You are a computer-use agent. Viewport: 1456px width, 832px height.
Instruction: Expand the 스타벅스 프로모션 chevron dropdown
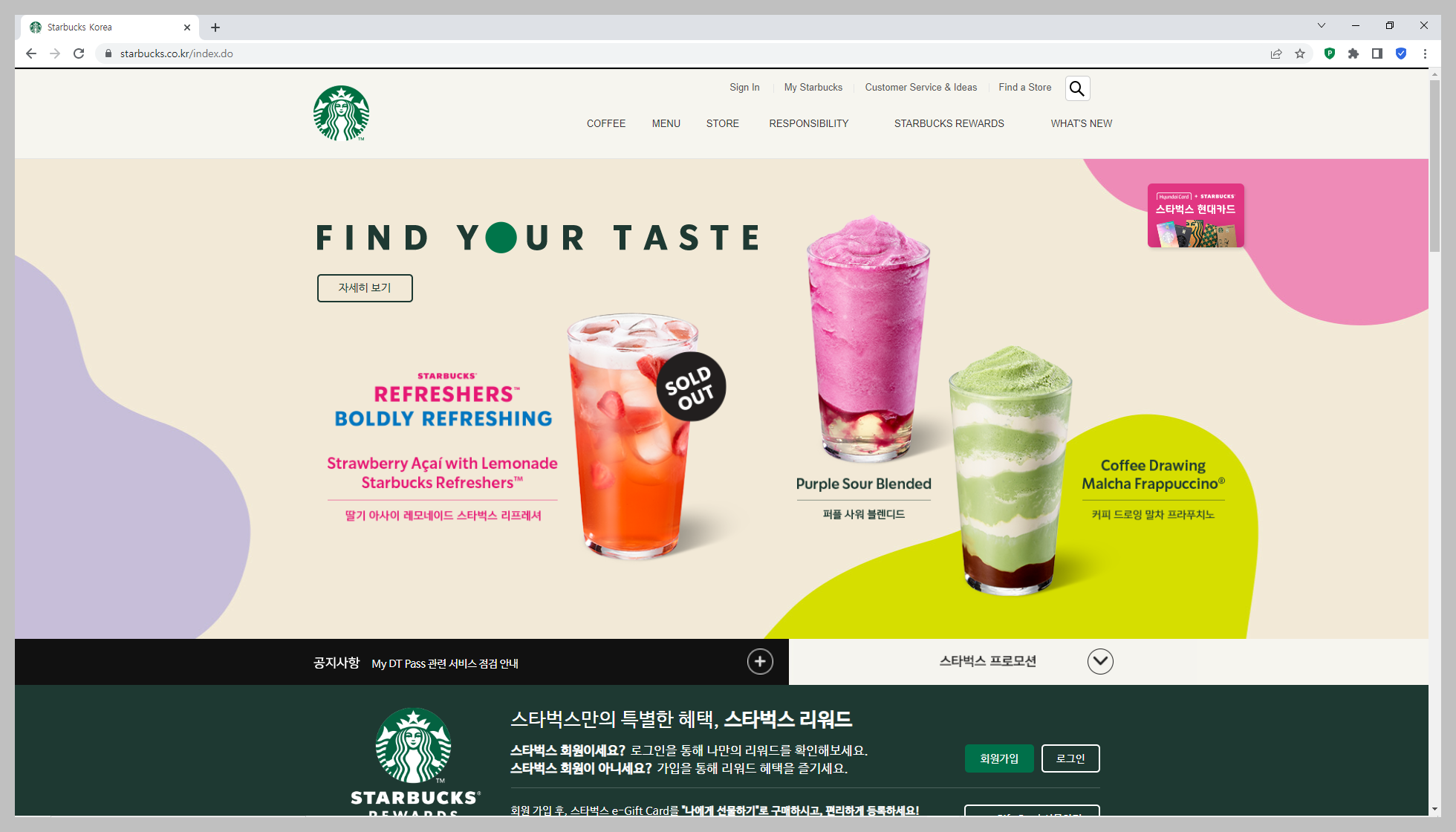tap(1100, 661)
